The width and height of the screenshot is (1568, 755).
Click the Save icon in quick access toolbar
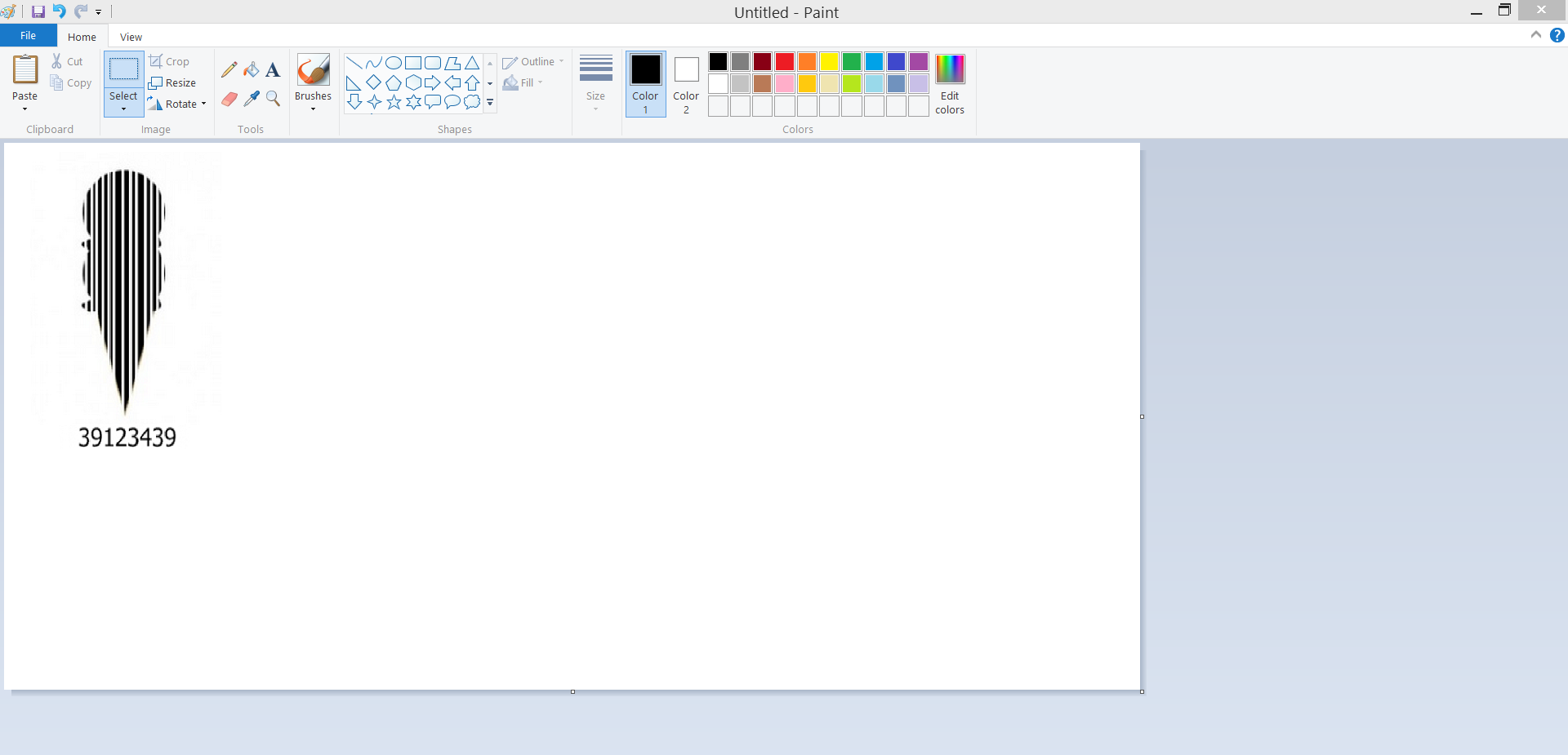click(x=38, y=11)
